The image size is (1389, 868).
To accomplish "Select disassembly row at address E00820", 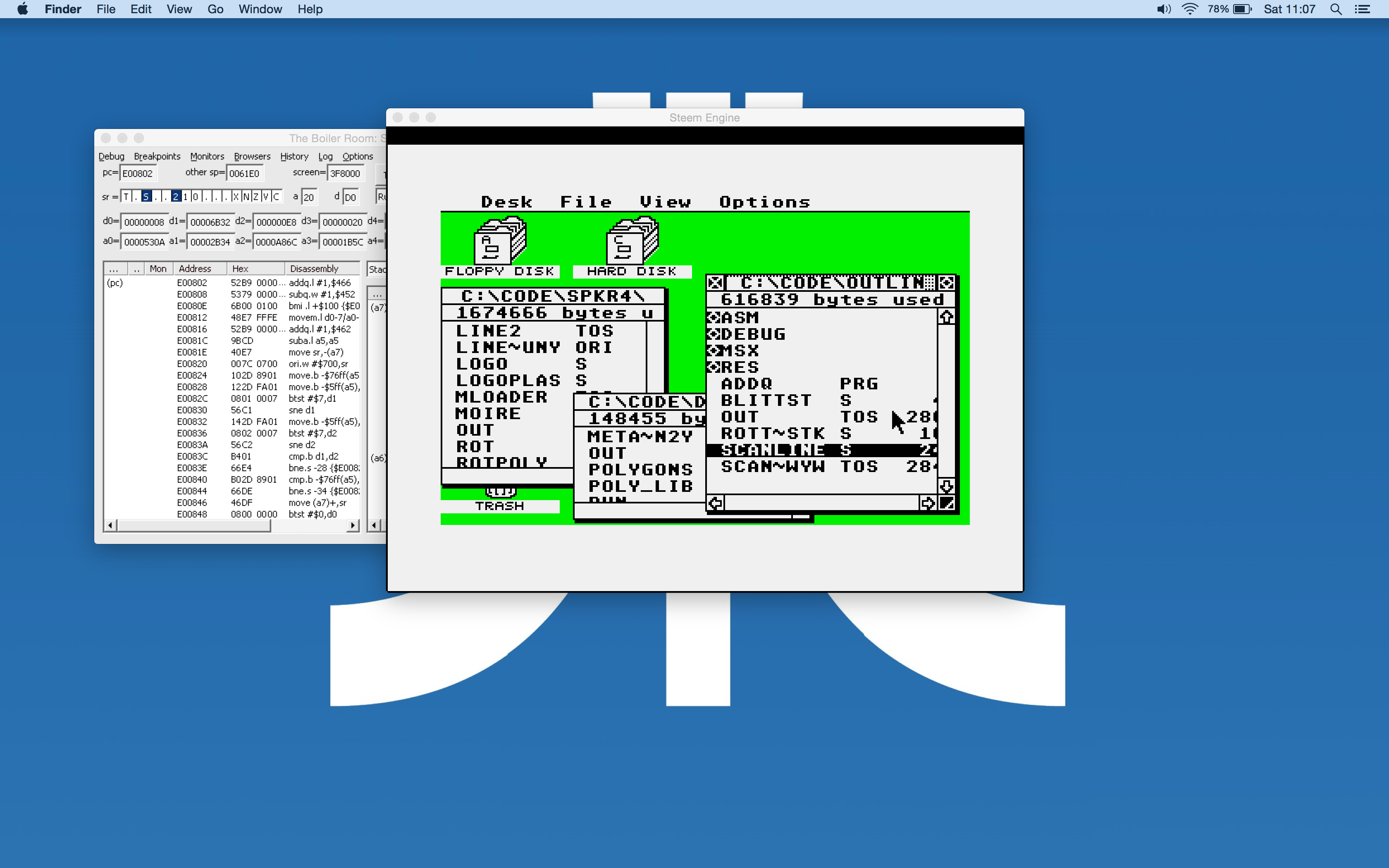I will point(232,364).
